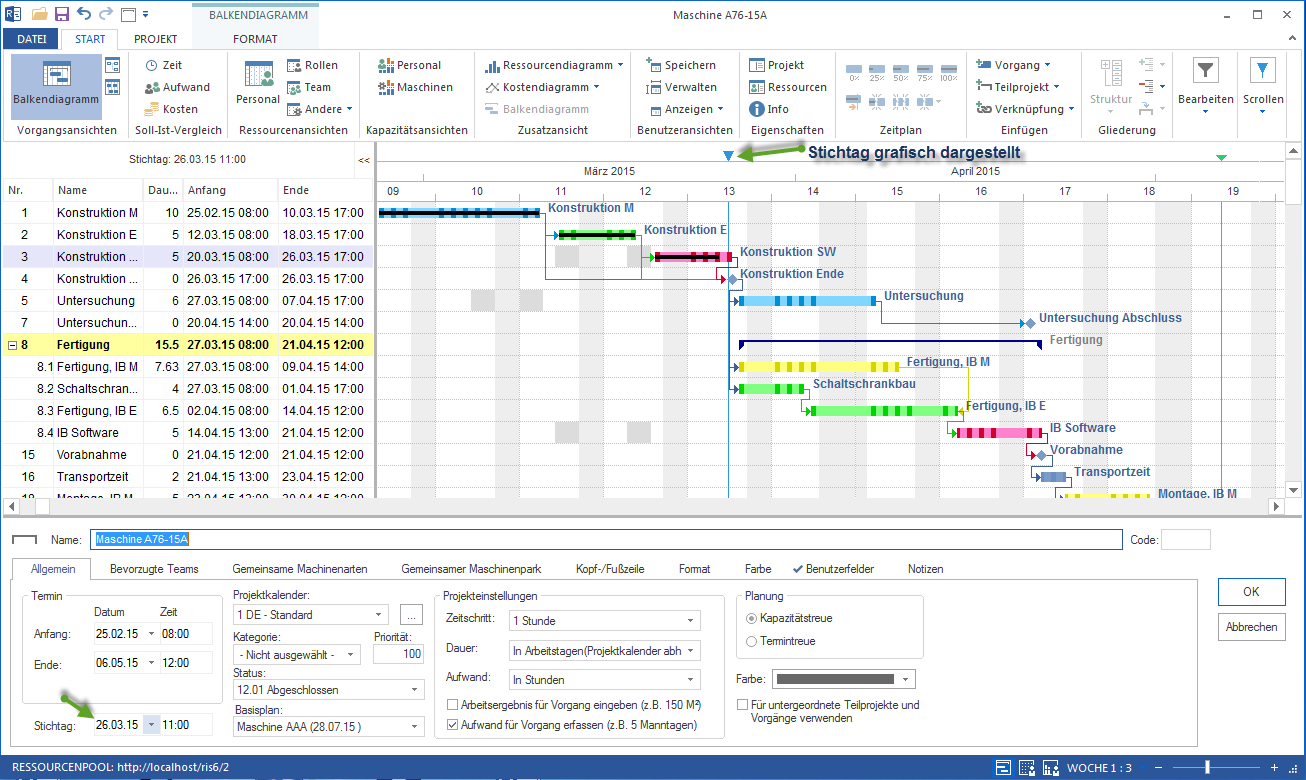
Task: Click the project Name input field
Action: click(x=606, y=539)
